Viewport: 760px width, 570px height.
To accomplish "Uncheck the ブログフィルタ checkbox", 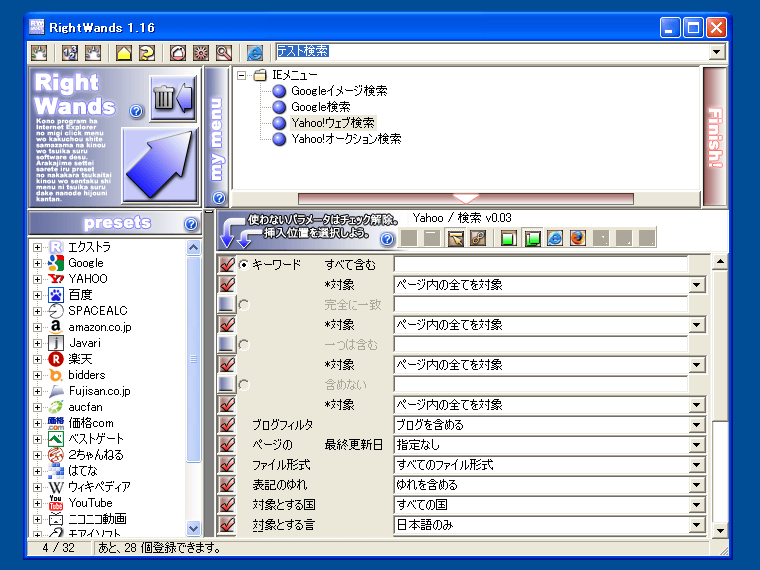I will [226, 425].
